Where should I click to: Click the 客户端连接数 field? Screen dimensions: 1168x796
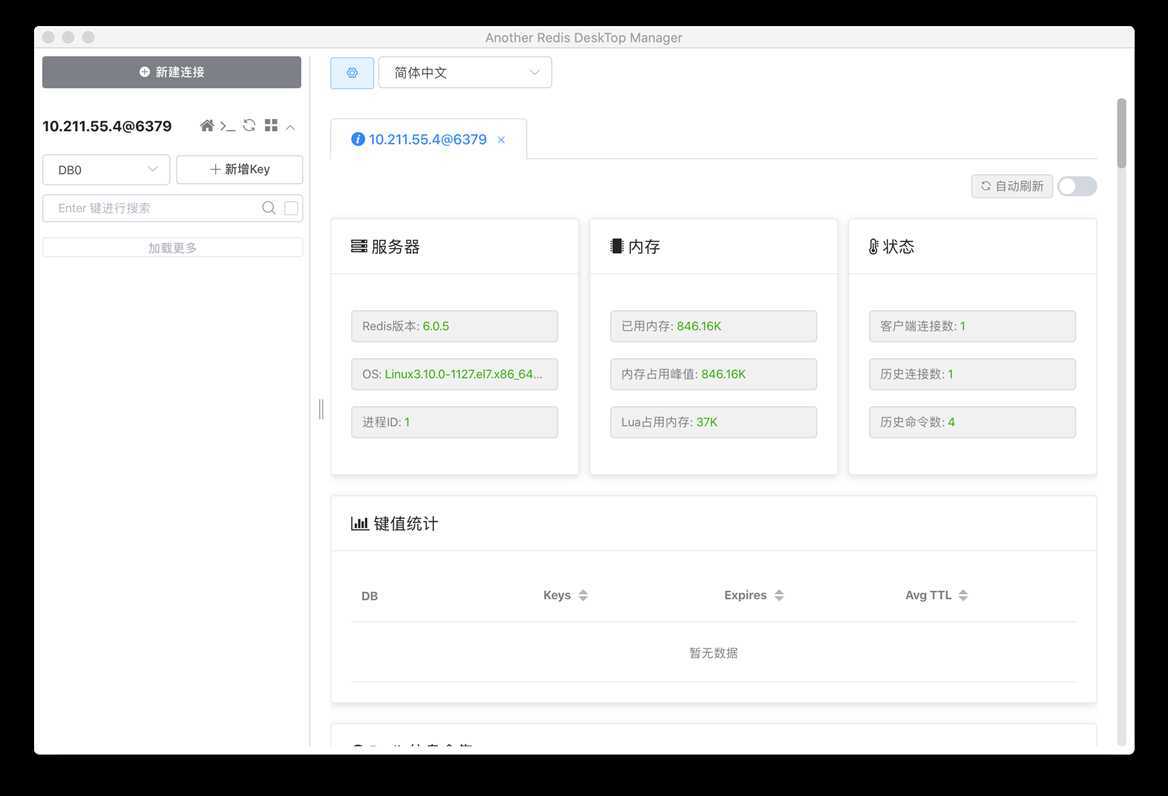pyautogui.click(x=972, y=326)
